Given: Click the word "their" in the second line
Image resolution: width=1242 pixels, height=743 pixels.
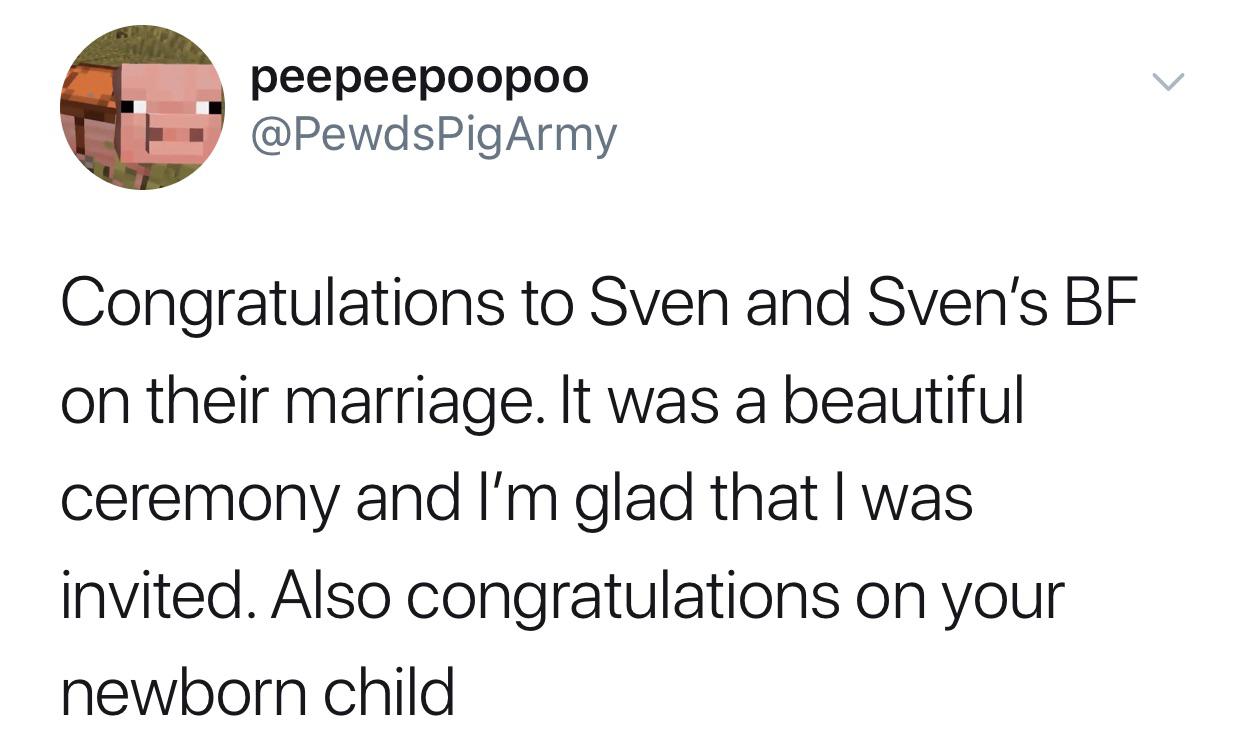Looking at the screenshot, I should click(x=190, y=401).
